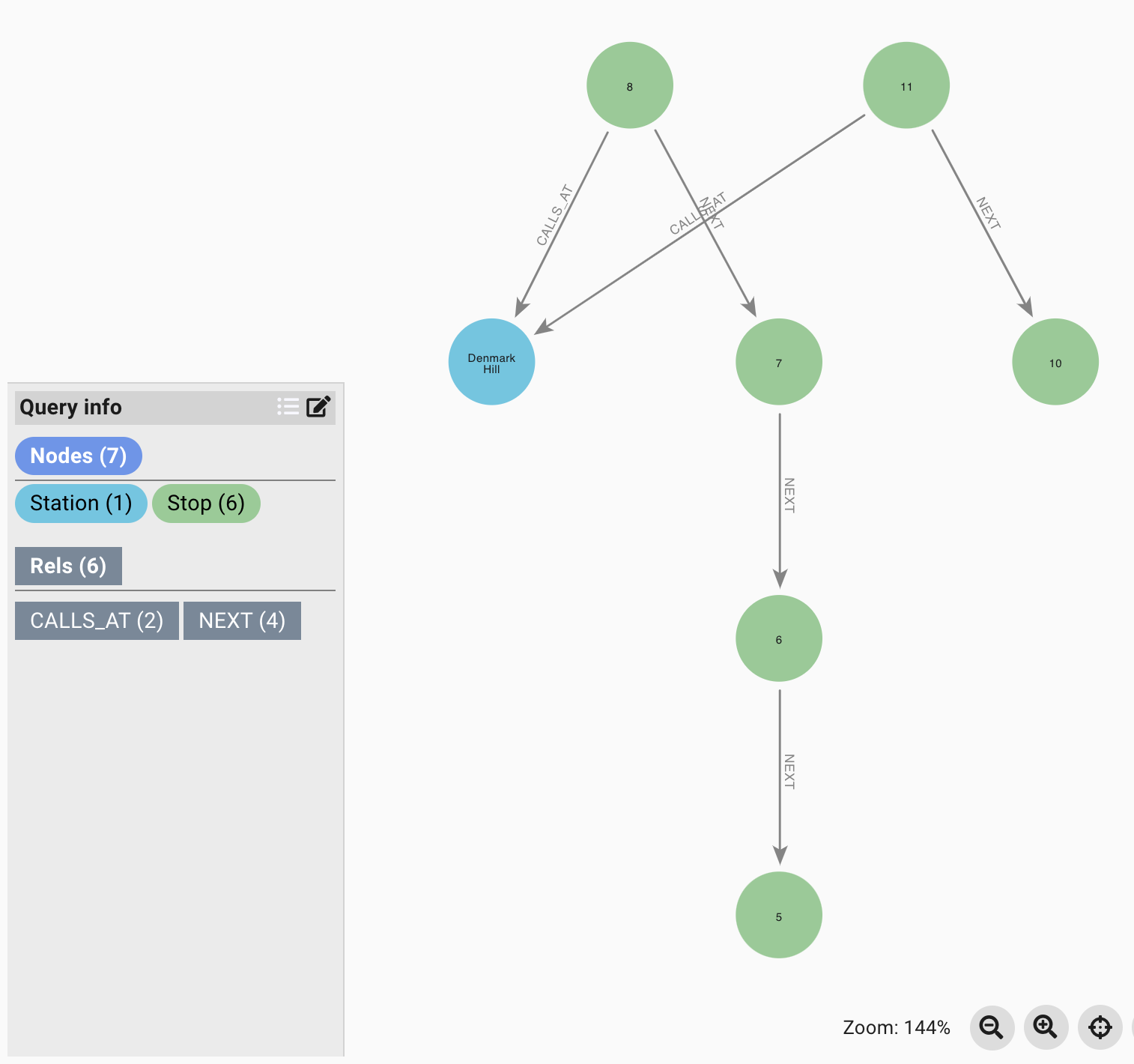
Task: Select the Station (1) label badge
Action: coord(81,504)
